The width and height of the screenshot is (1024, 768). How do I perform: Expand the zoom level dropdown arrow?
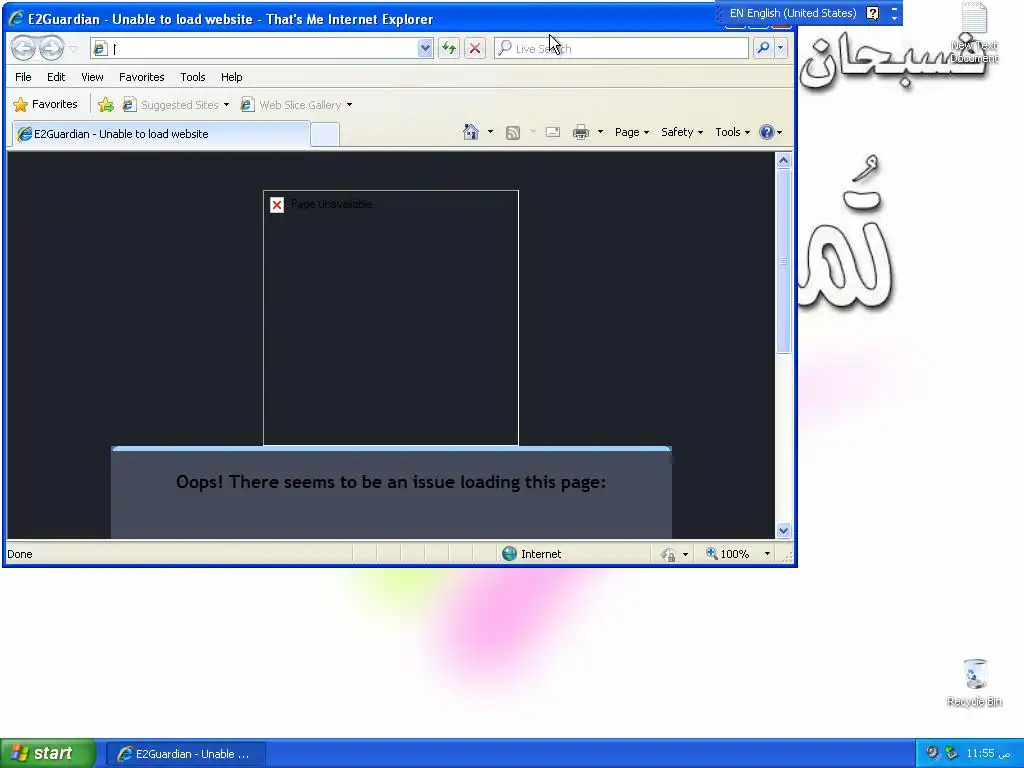pos(767,554)
